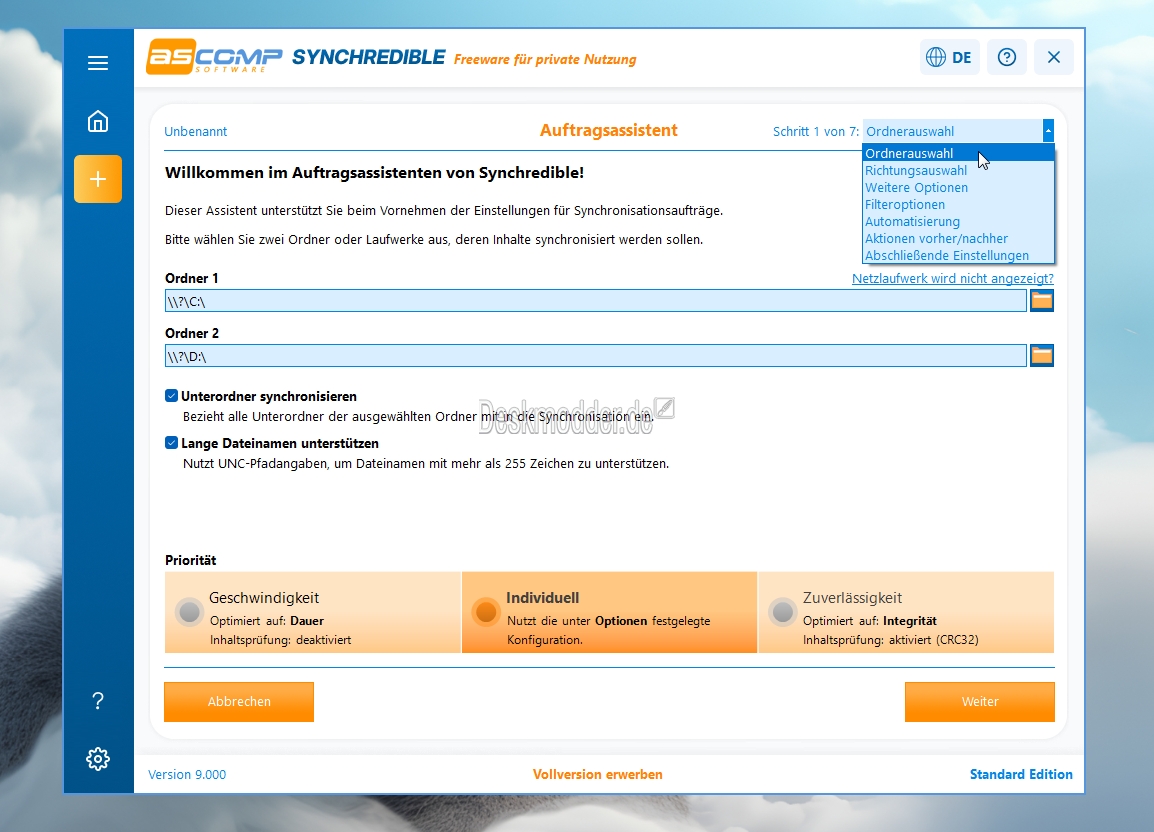This screenshot has width=1154, height=832.
Task: Choose Weitere Optionen in the step list
Action: tap(958, 187)
